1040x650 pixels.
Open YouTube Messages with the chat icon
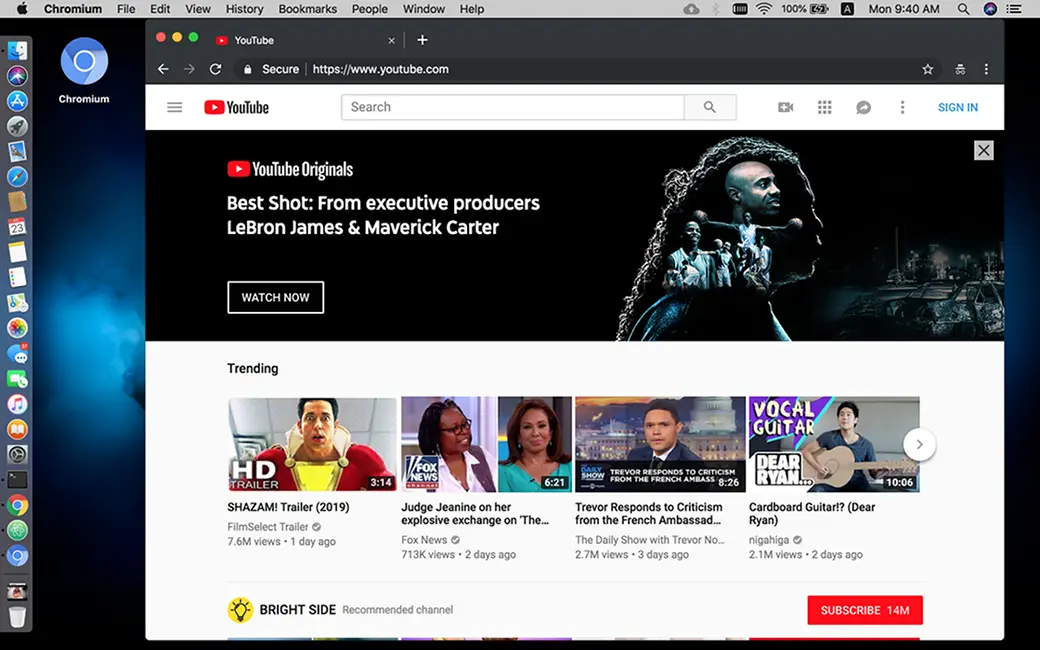click(863, 107)
